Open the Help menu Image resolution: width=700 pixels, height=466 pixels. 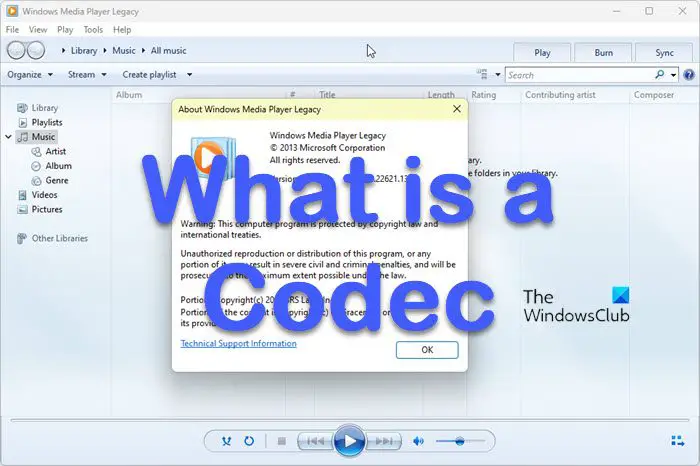[x=122, y=30]
